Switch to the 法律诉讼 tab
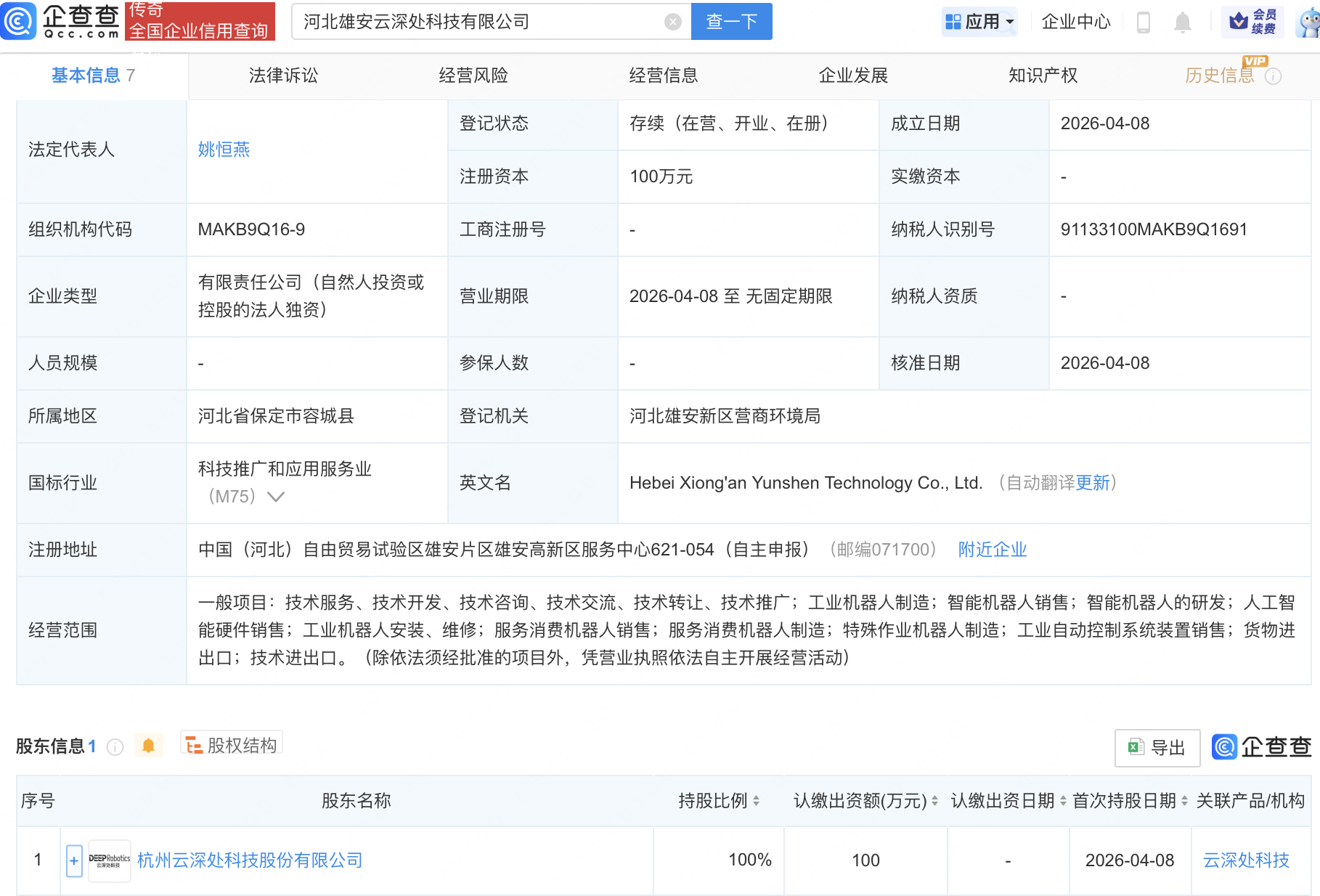Screen dimensions: 1320x896 (x=282, y=75)
